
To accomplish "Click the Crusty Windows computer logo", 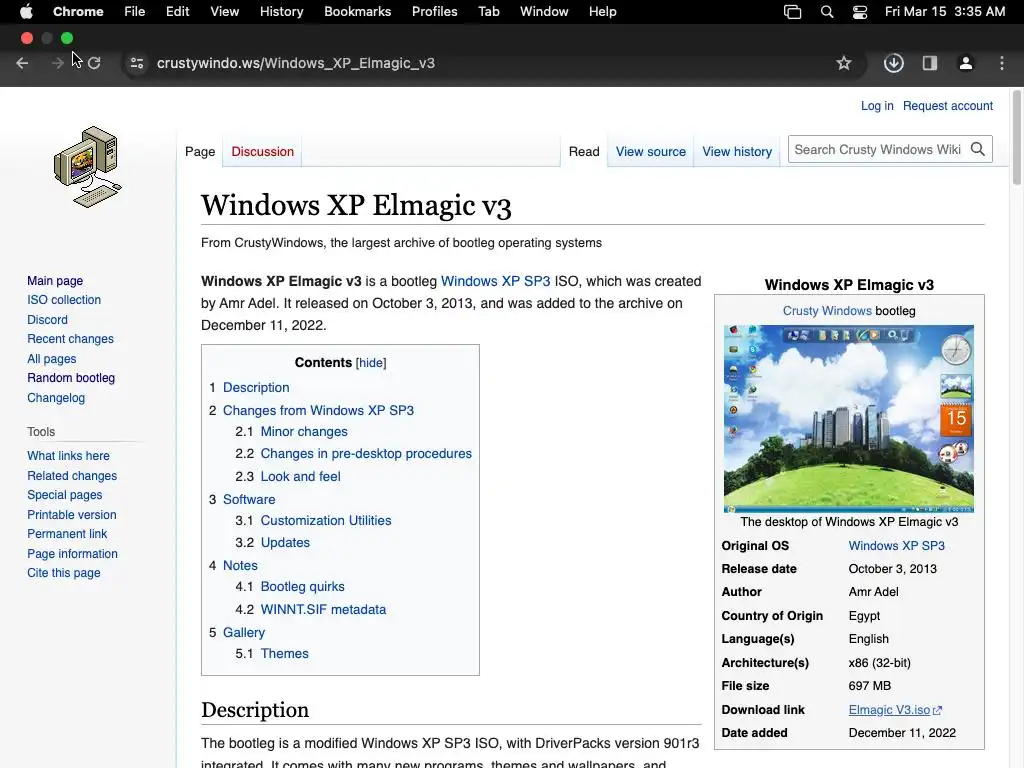I will (x=88, y=167).
